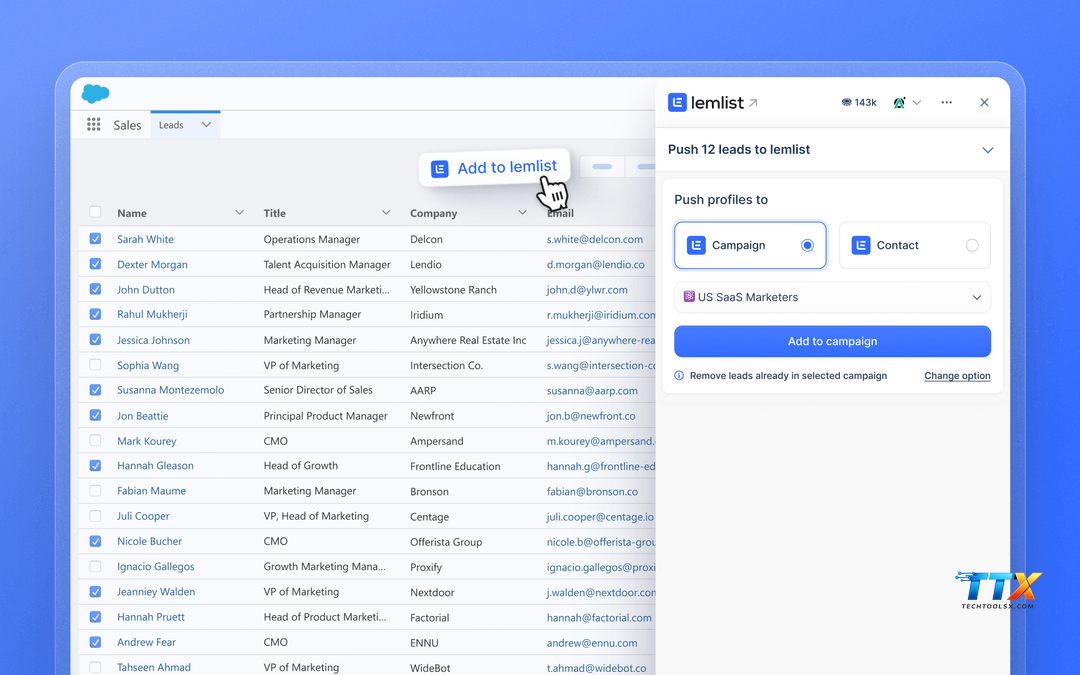Click the Principal Product Manager title cell
Viewport: 1080px width, 675px height.
pos(325,415)
